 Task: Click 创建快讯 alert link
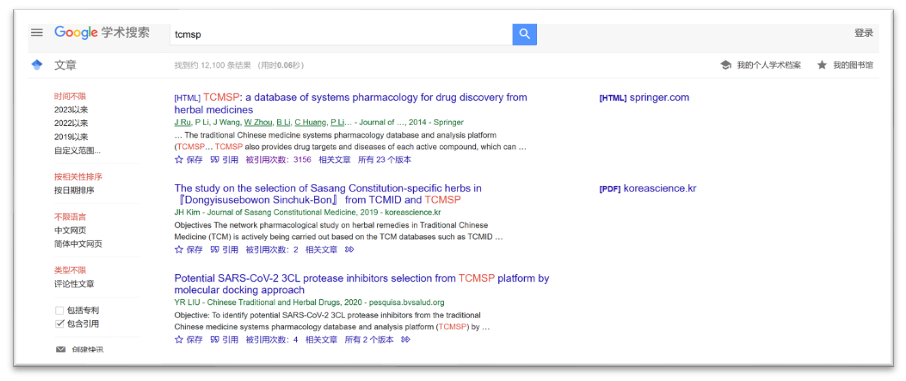click(x=88, y=350)
